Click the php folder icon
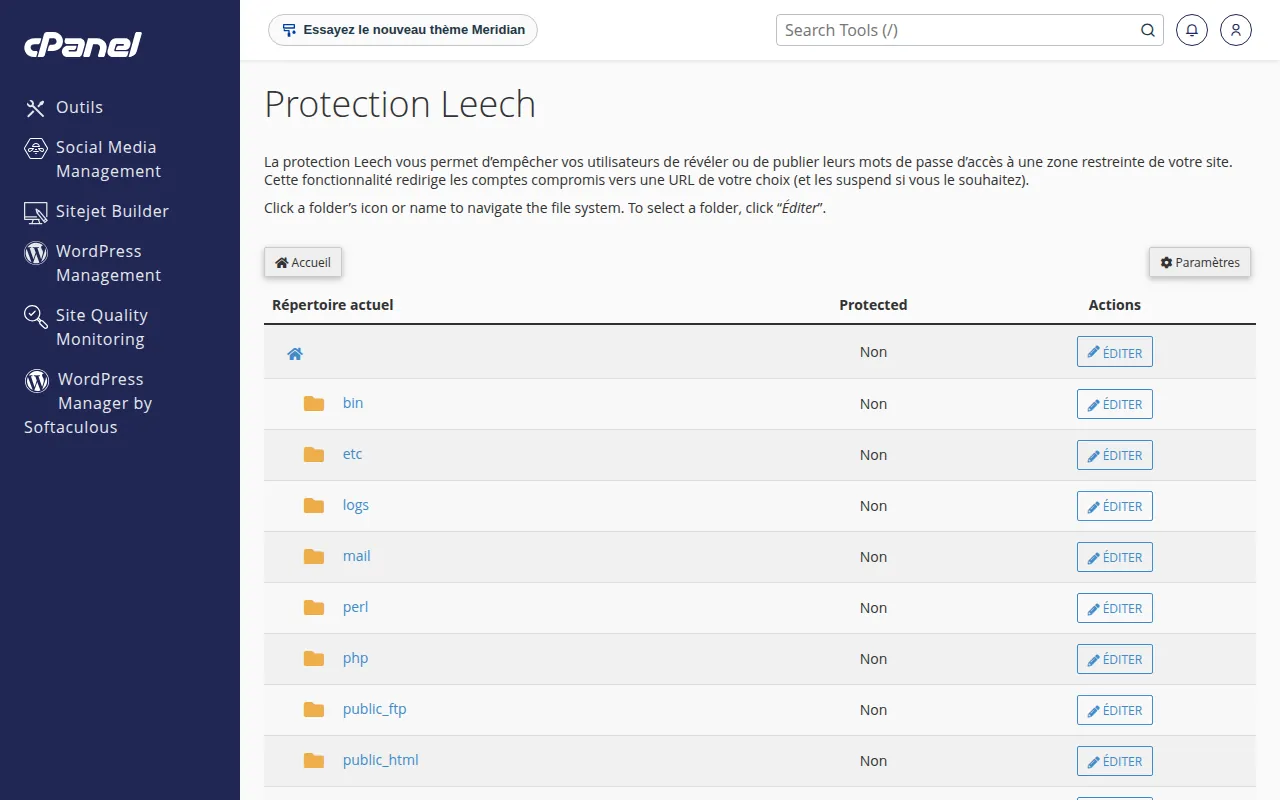This screenshot has width=1280, height=800. tap(314, 658)
